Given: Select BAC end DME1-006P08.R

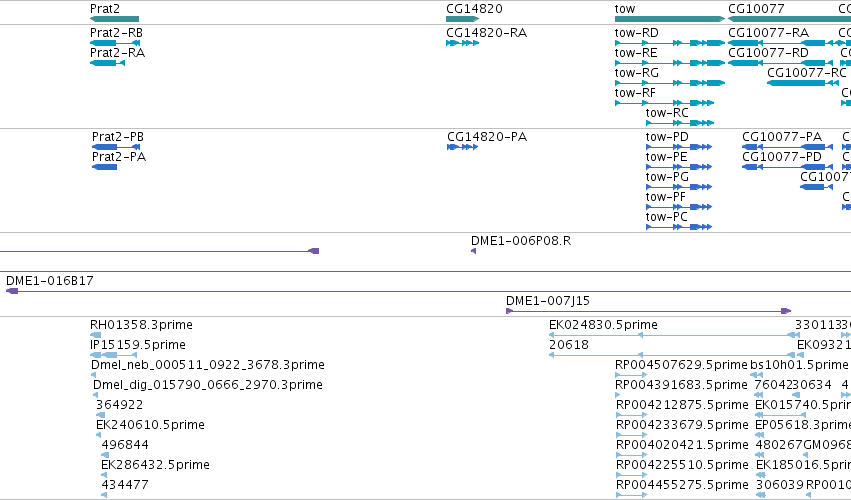Looking at the screenshot, I should 521,241.
